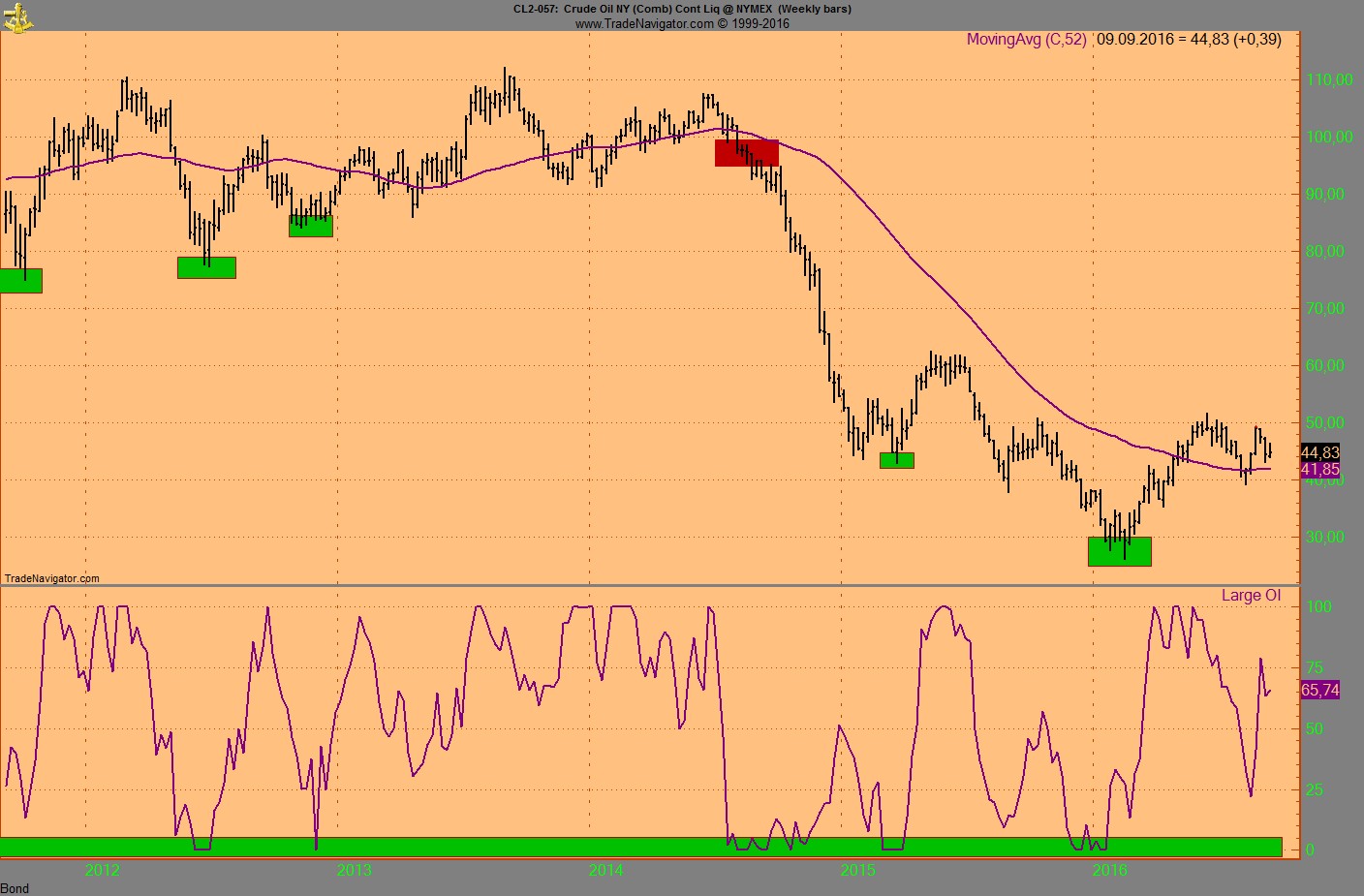Click the 2012 label on time axis

(x=102, y=870)
